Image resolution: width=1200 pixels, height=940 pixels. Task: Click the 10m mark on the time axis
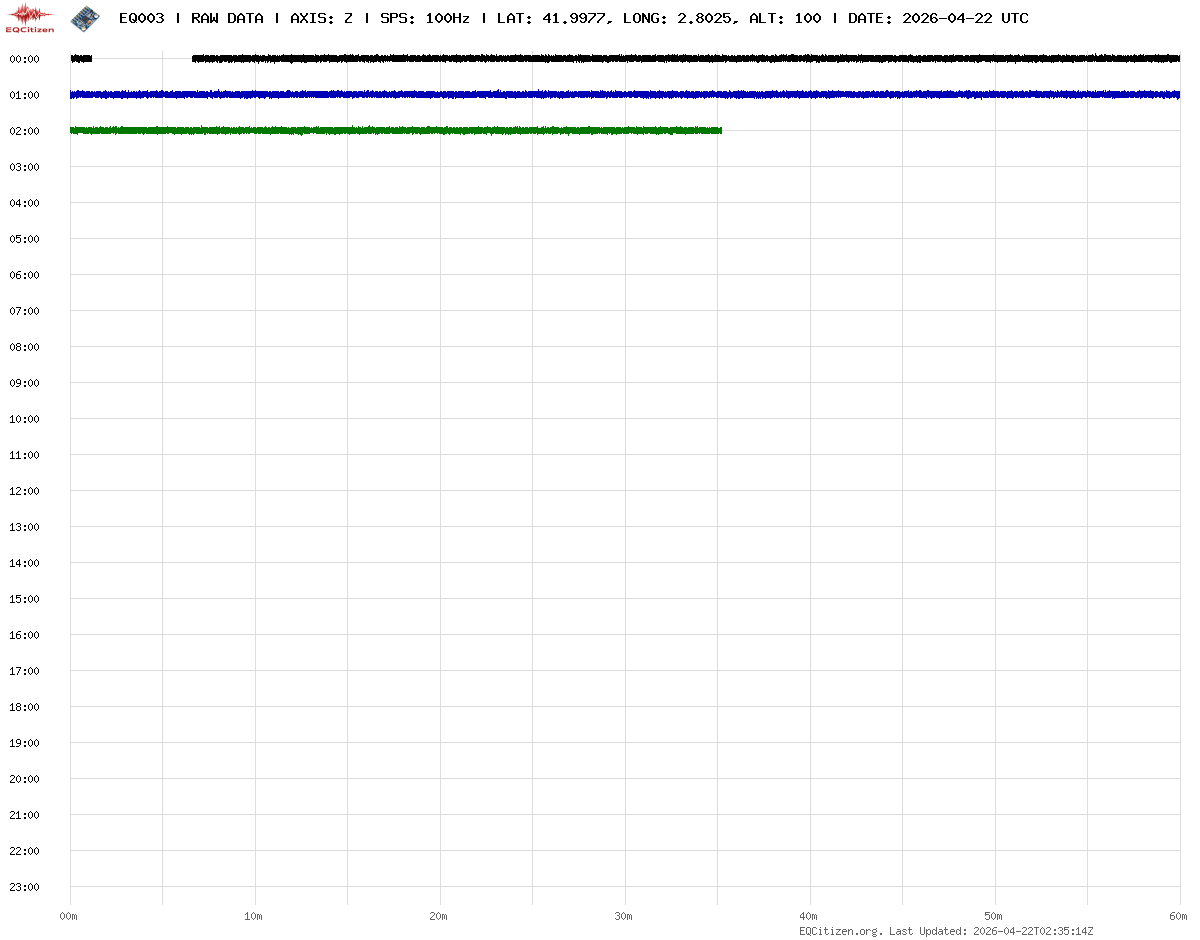point(254,916)
